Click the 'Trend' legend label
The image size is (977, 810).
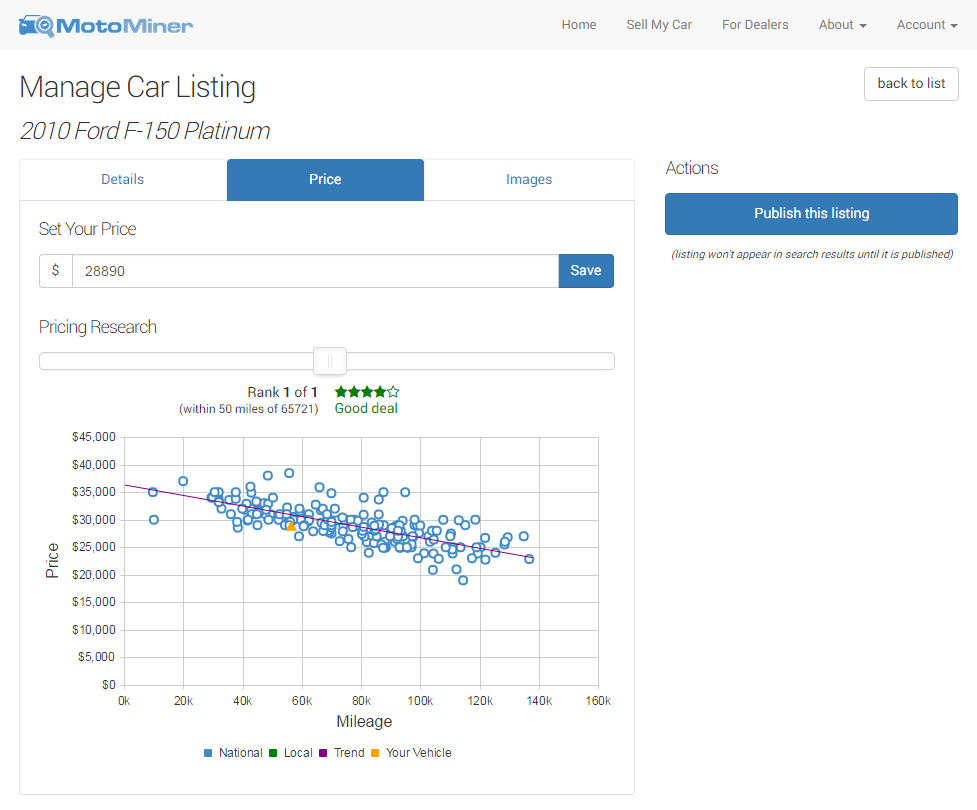tap(349, 753)
